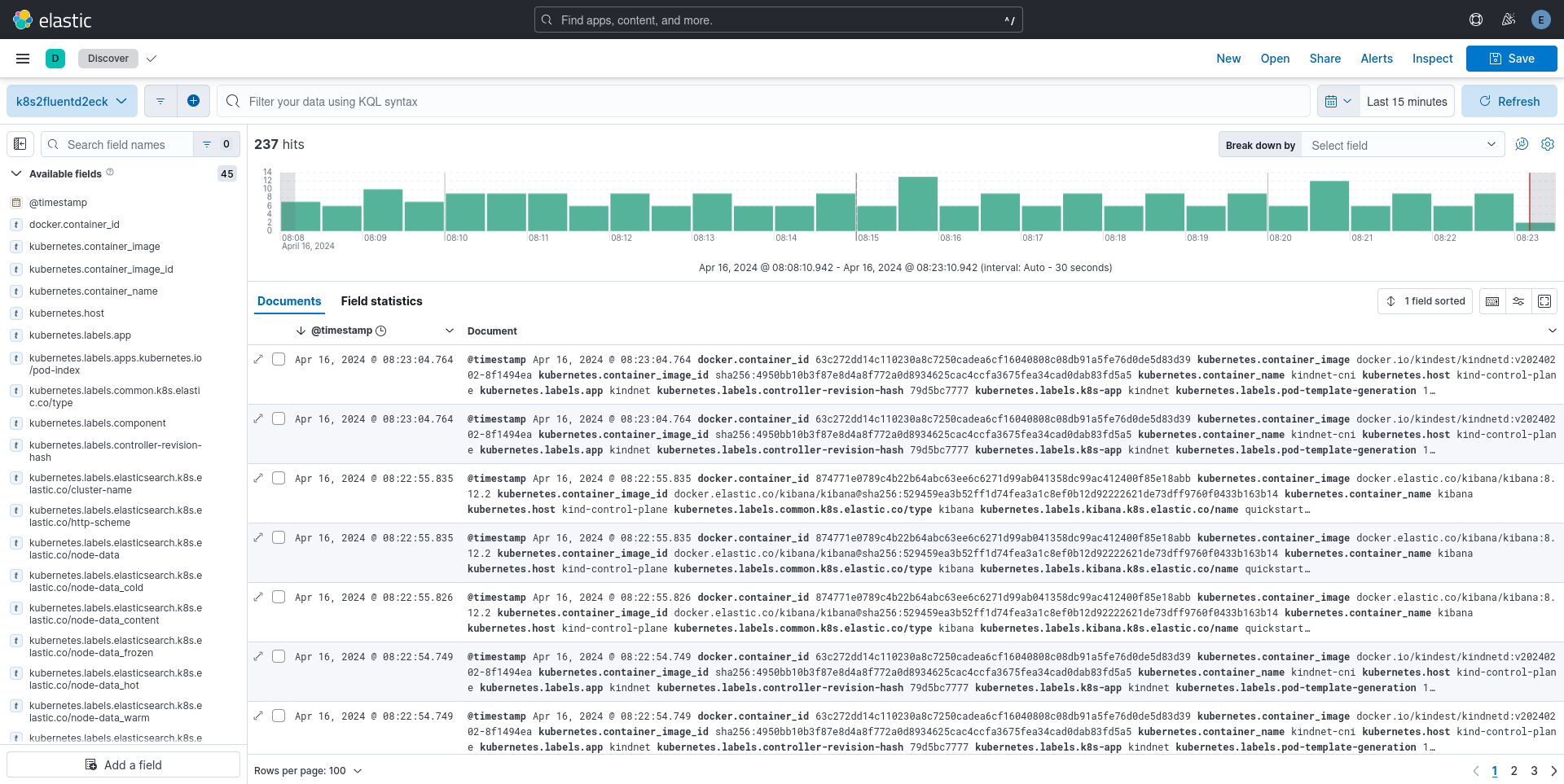Collapse the Available fields section
This screenshot has height=784, width=1564.
coord(16,173)
